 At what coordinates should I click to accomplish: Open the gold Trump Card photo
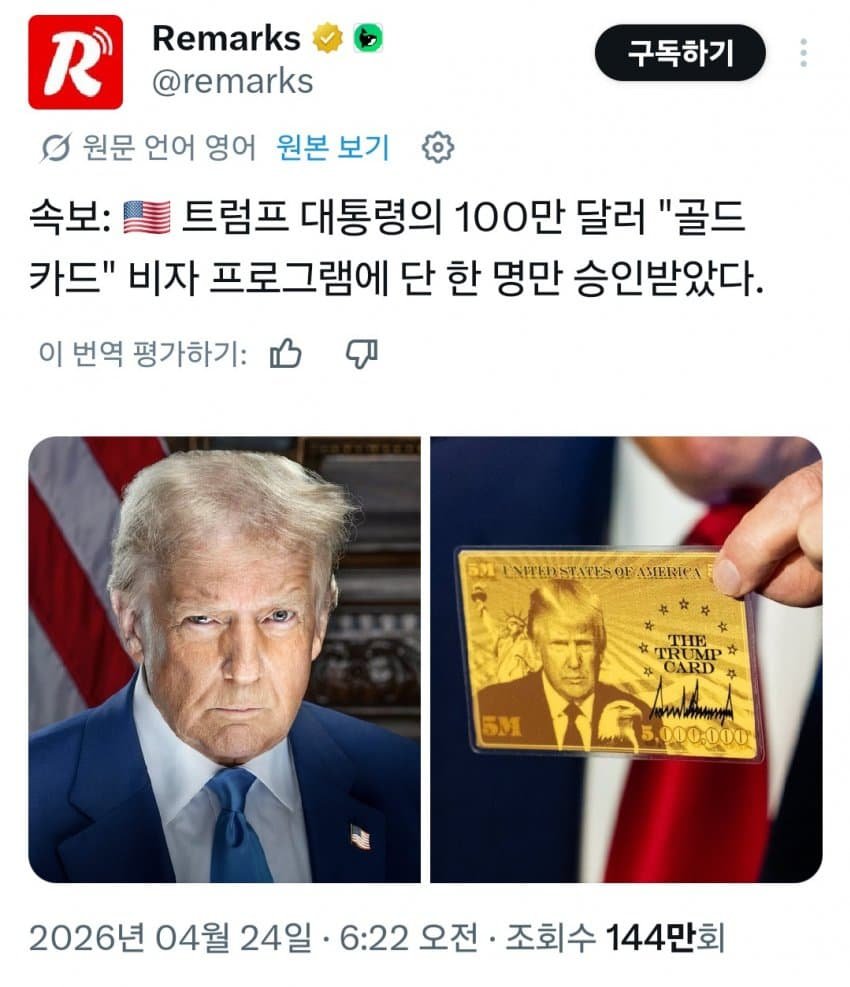(626, 659)
